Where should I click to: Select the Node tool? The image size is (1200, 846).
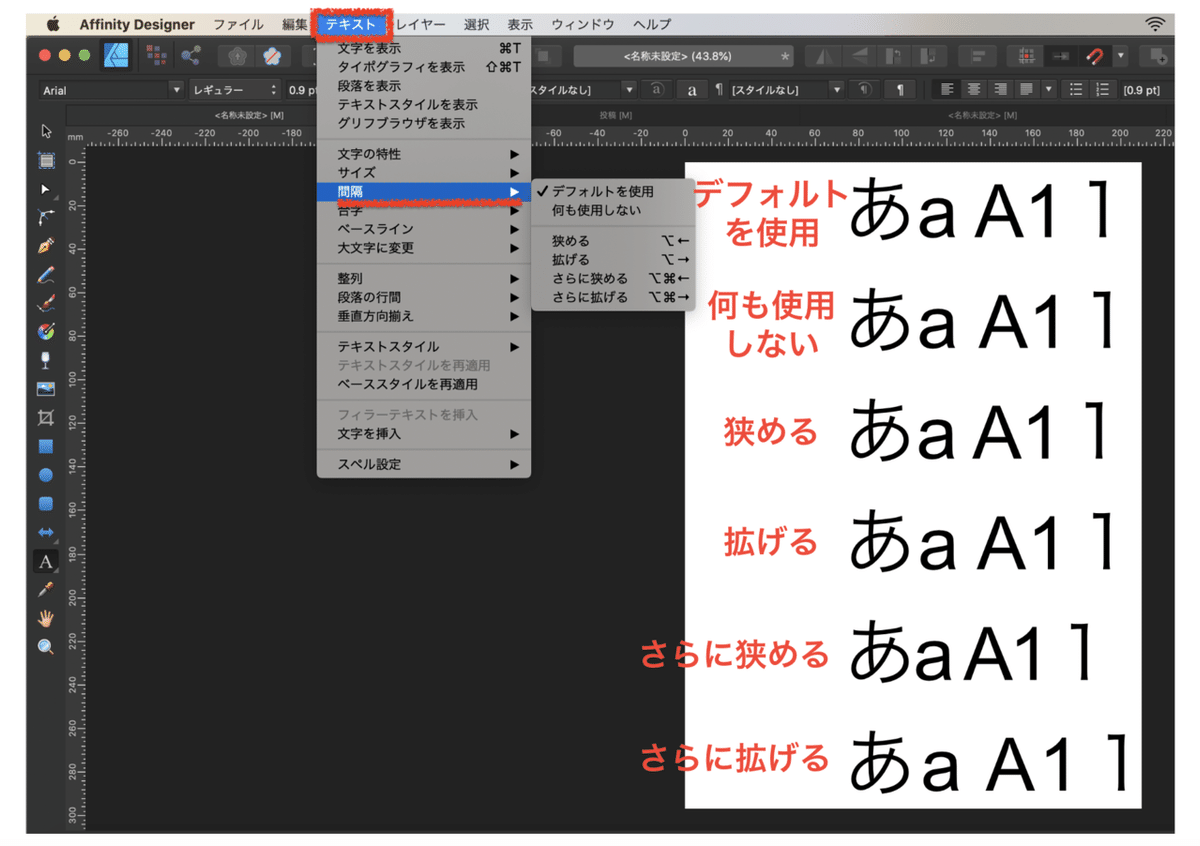pos(46,189)
